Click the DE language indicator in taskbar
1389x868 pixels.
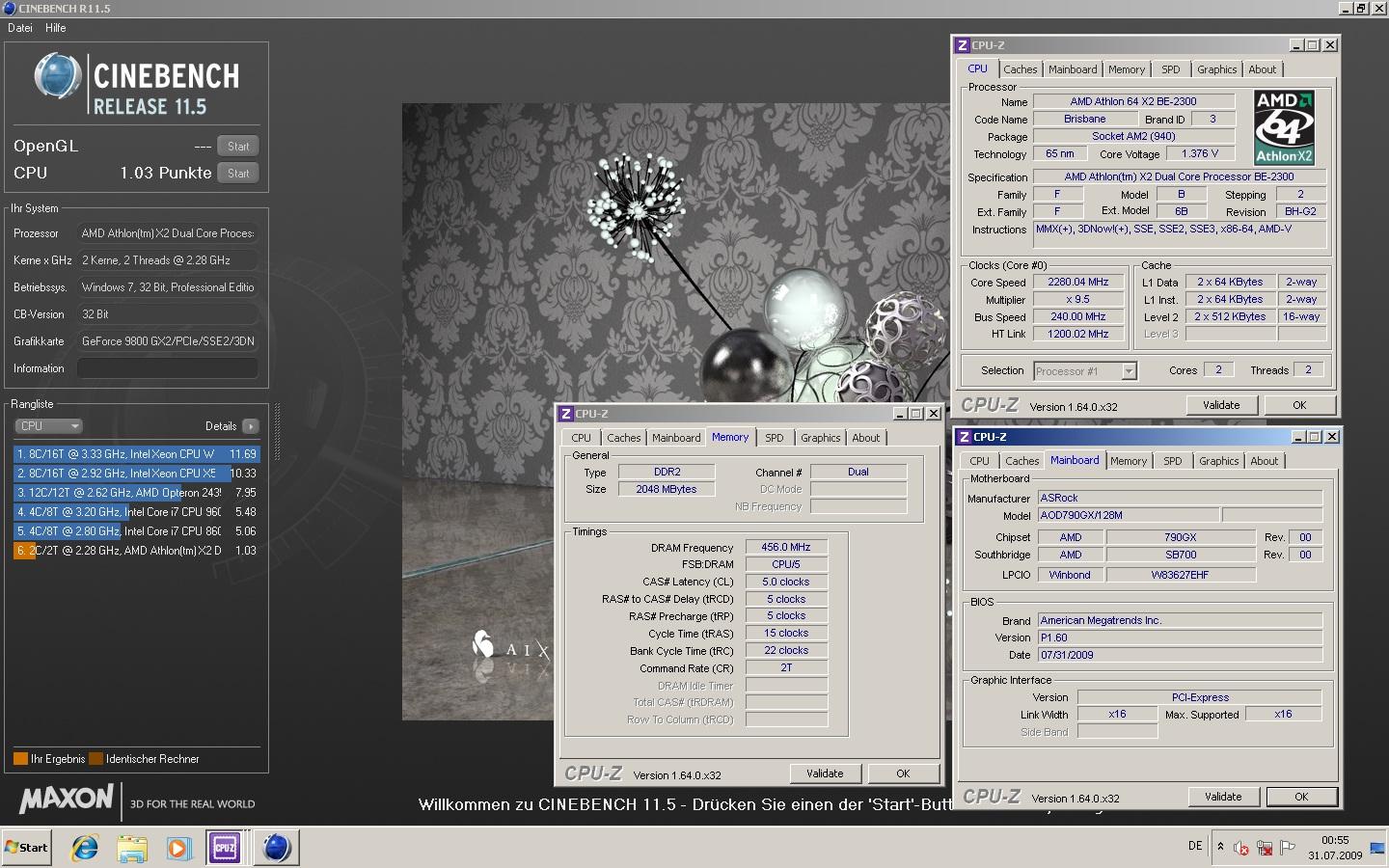click(x=1195, y=846)
